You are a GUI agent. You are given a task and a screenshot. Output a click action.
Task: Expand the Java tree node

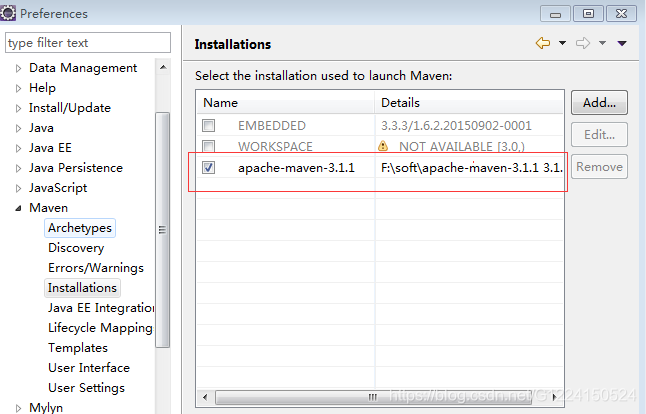(x=18, y=129)
